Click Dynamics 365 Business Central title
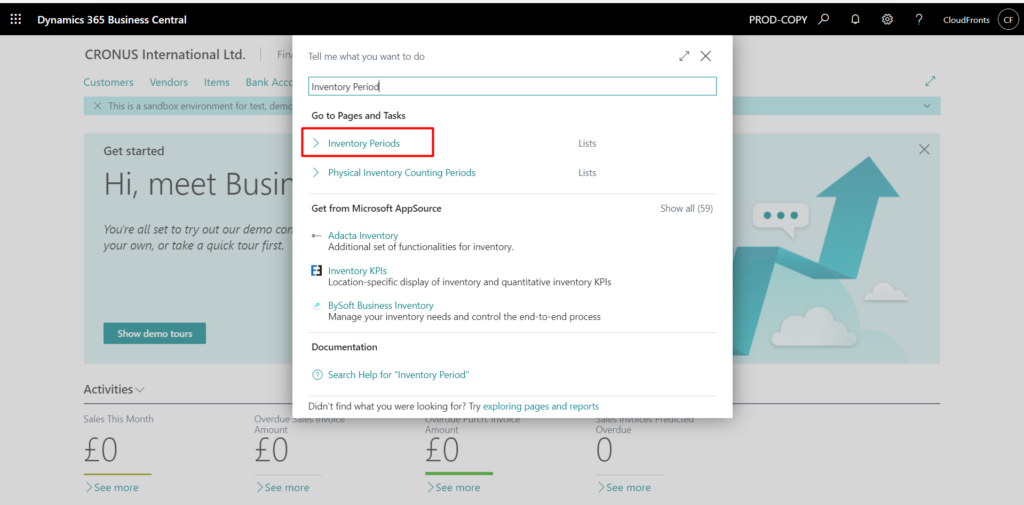This screenshot has width=1024, height=505. click(112, 20)
